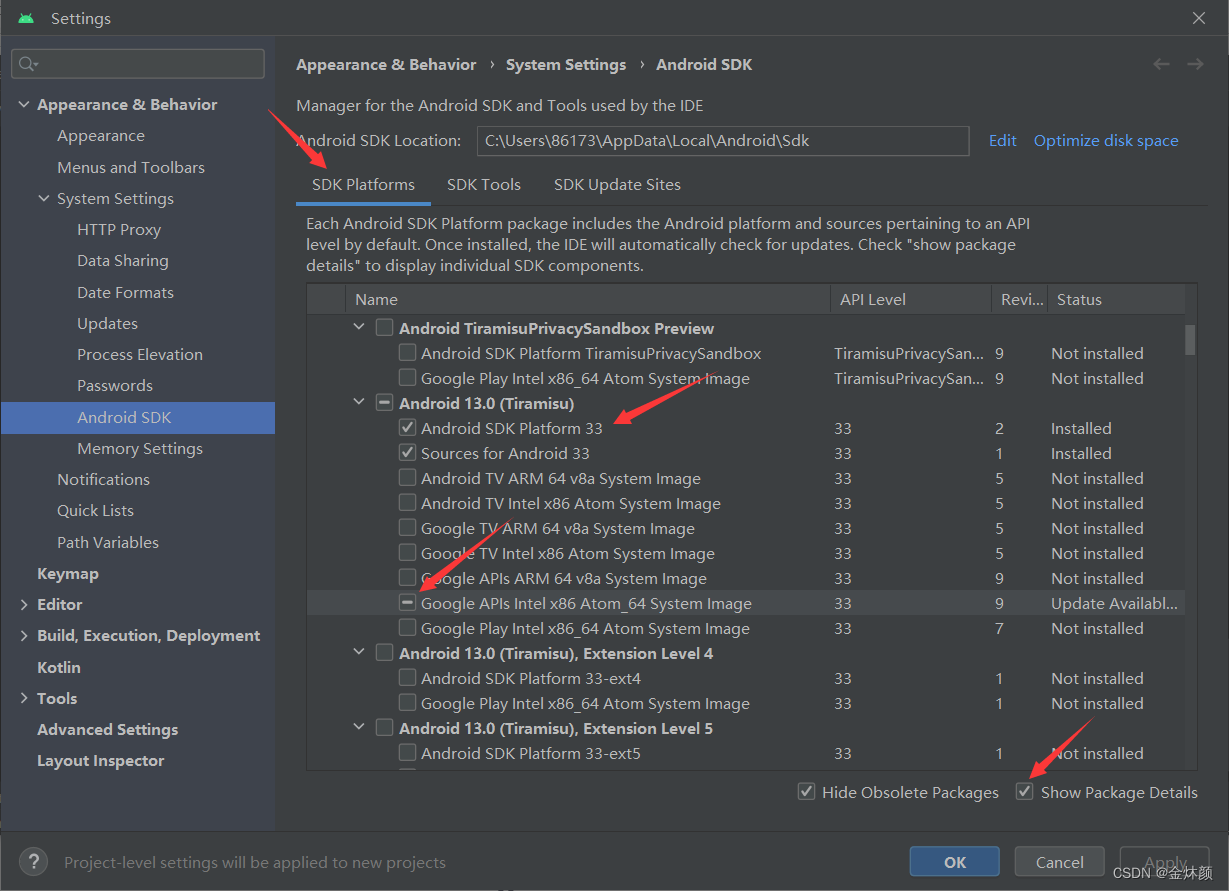The height and width of the screenshot is (891, 1229).
Task: Uncheck Sources for Android 33
Action: (408, 453)
